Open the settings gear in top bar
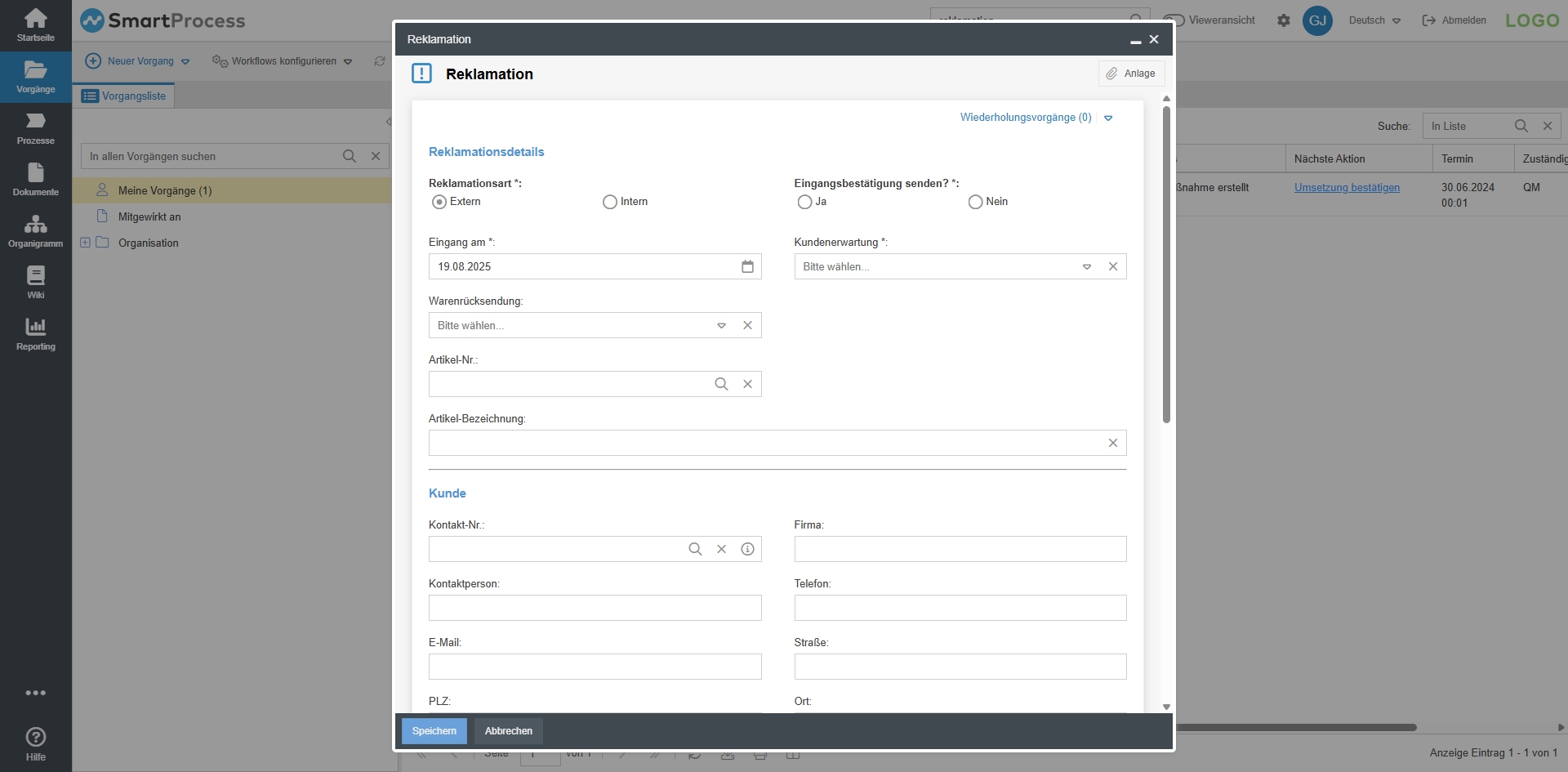Screen dimensions: 1568x772 click(1284, 20)
